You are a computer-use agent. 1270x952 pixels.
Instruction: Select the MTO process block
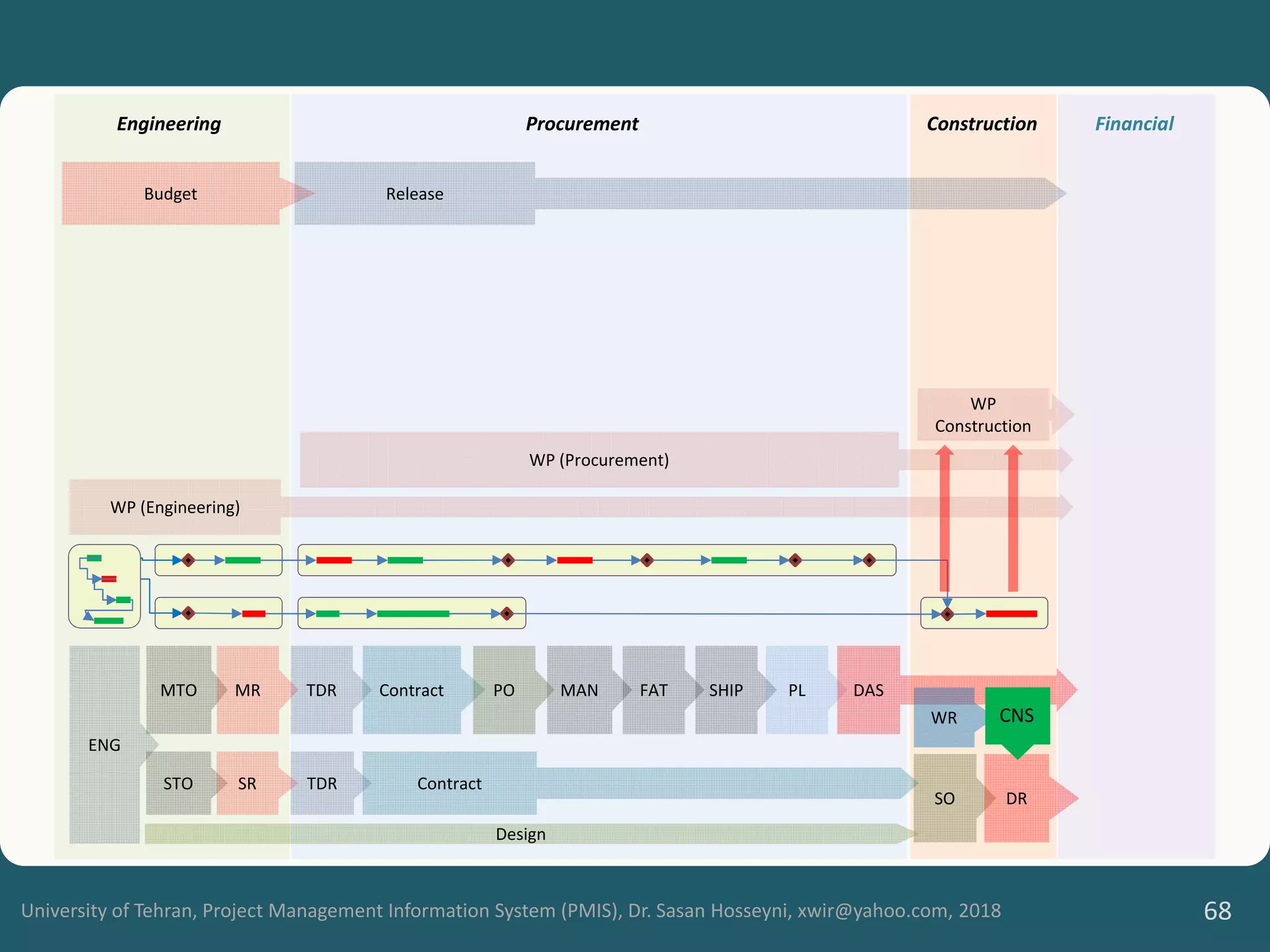pos(179,690)
